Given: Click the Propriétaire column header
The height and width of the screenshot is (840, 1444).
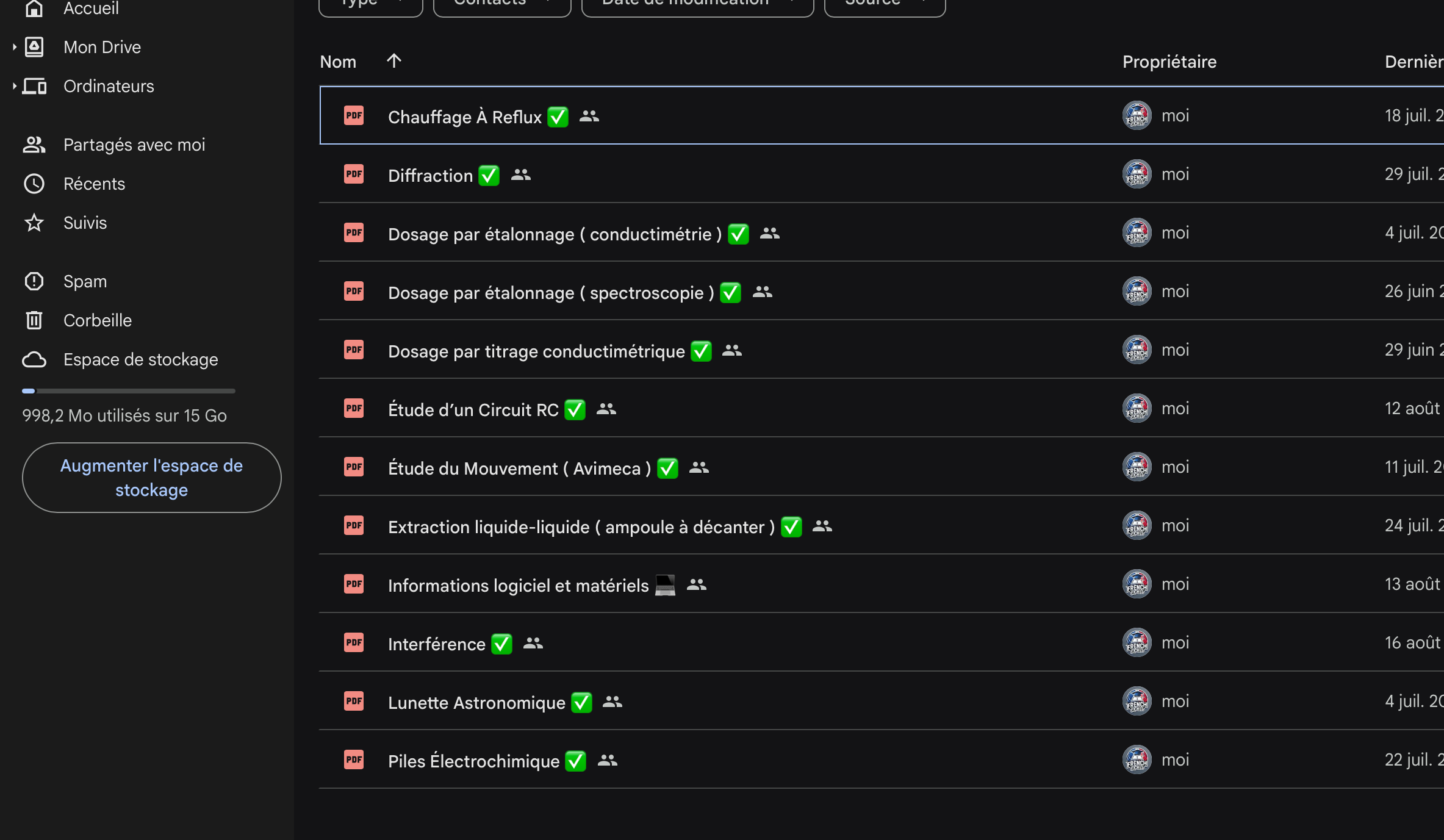Looking at the screenshot, I should pos(1169,62).
